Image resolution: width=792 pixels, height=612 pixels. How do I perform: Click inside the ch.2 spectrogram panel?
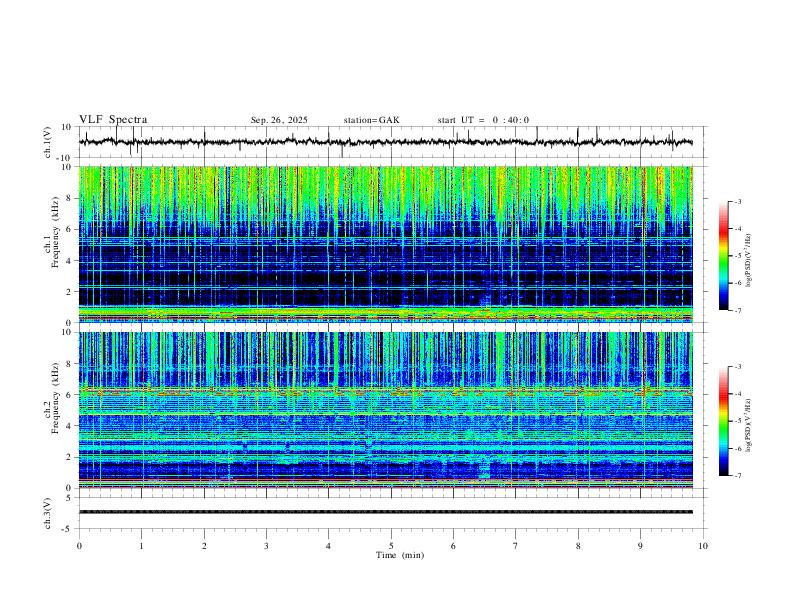[386, 410]
